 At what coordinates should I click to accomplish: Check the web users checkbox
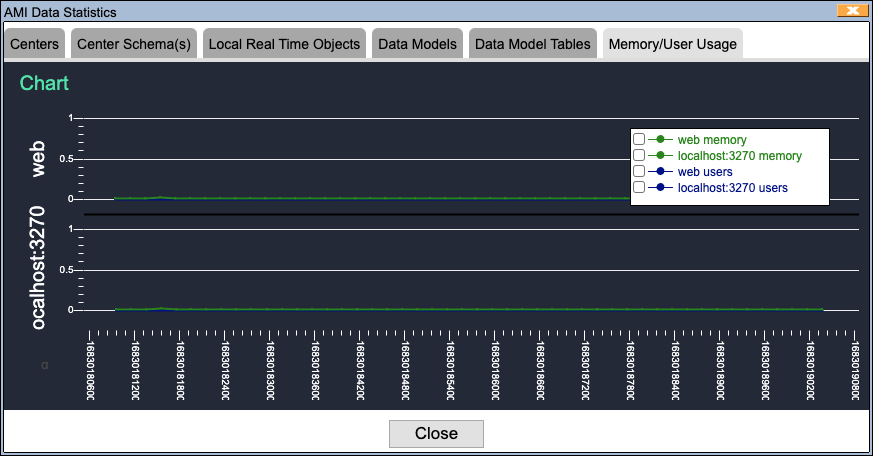pyautogui.click(x=639, y=172)
